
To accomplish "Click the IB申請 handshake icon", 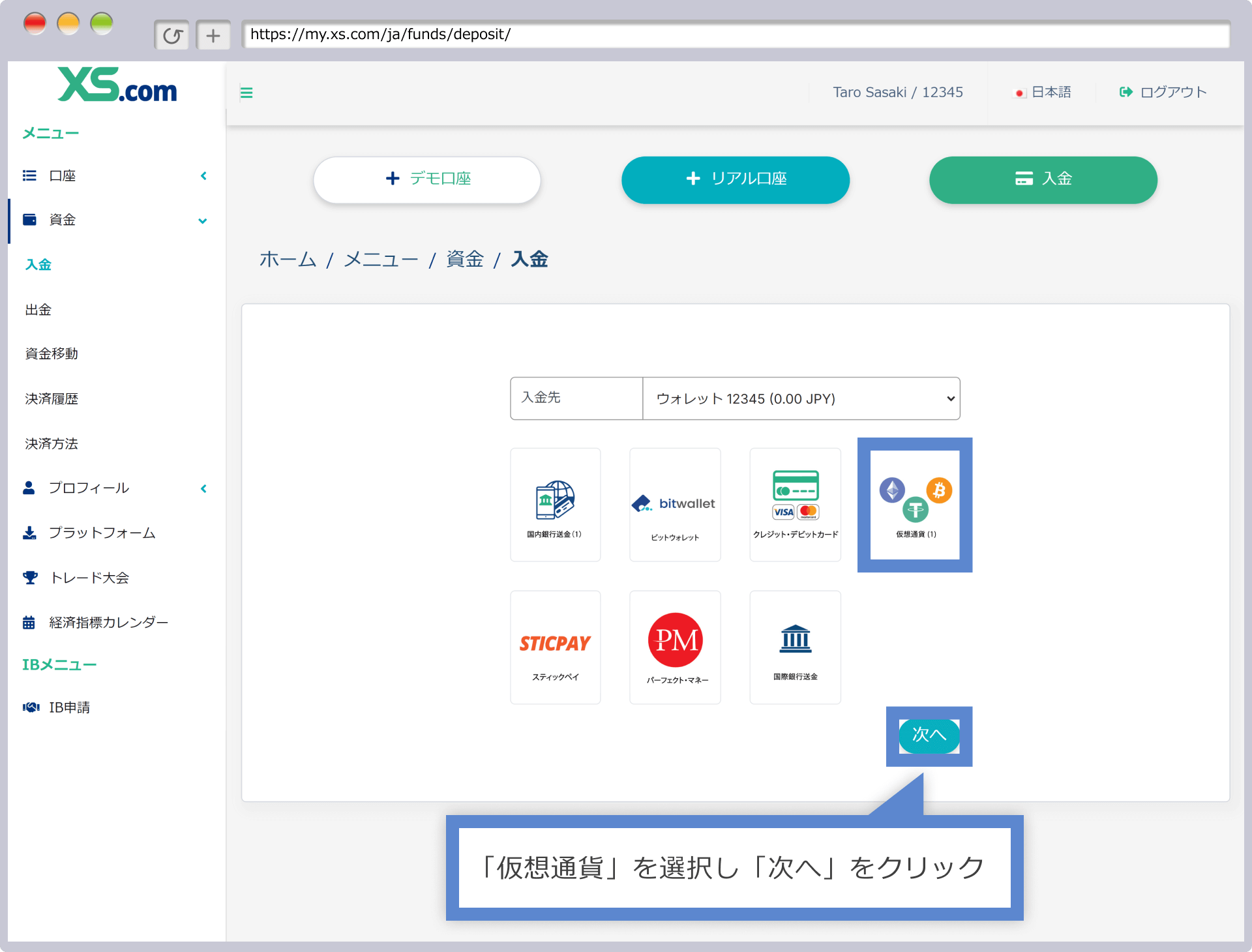I will coord(31,707).
